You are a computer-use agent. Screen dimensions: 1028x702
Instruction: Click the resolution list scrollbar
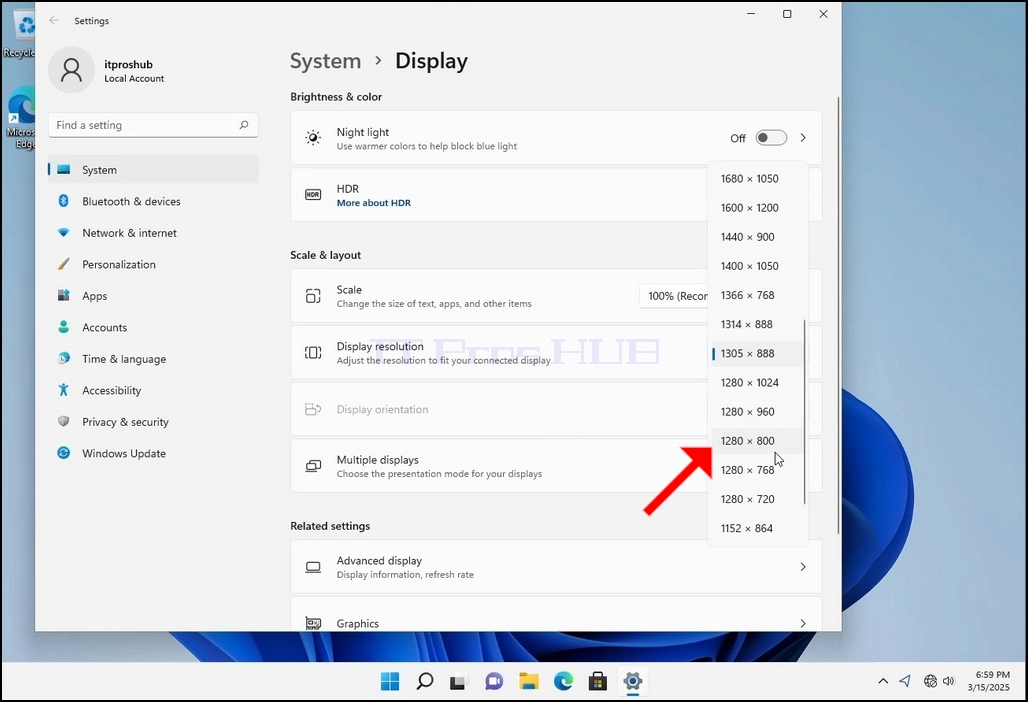804,412
